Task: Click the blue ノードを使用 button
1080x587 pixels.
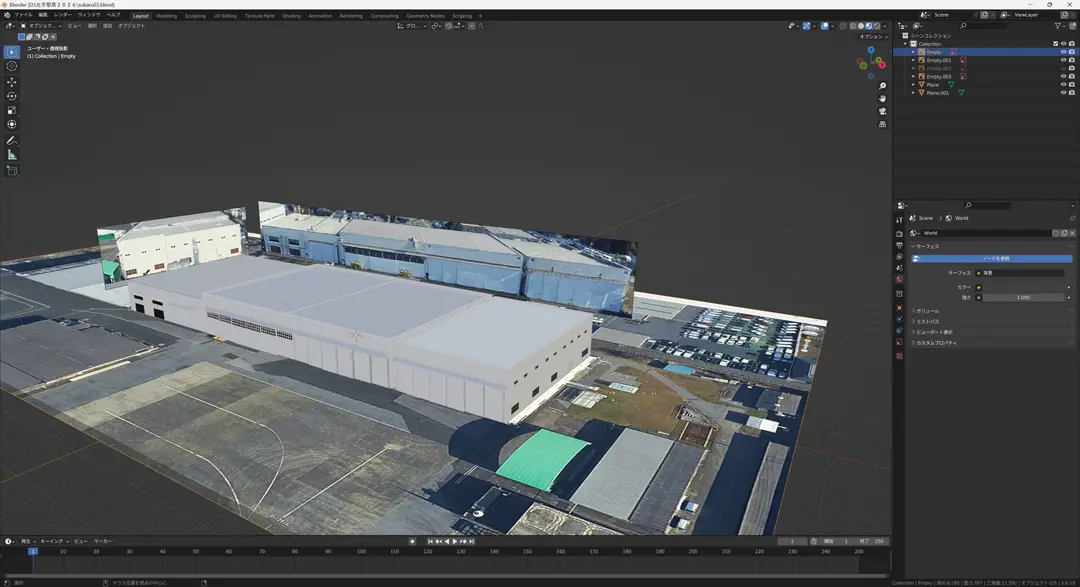Action: pos(992,258)
